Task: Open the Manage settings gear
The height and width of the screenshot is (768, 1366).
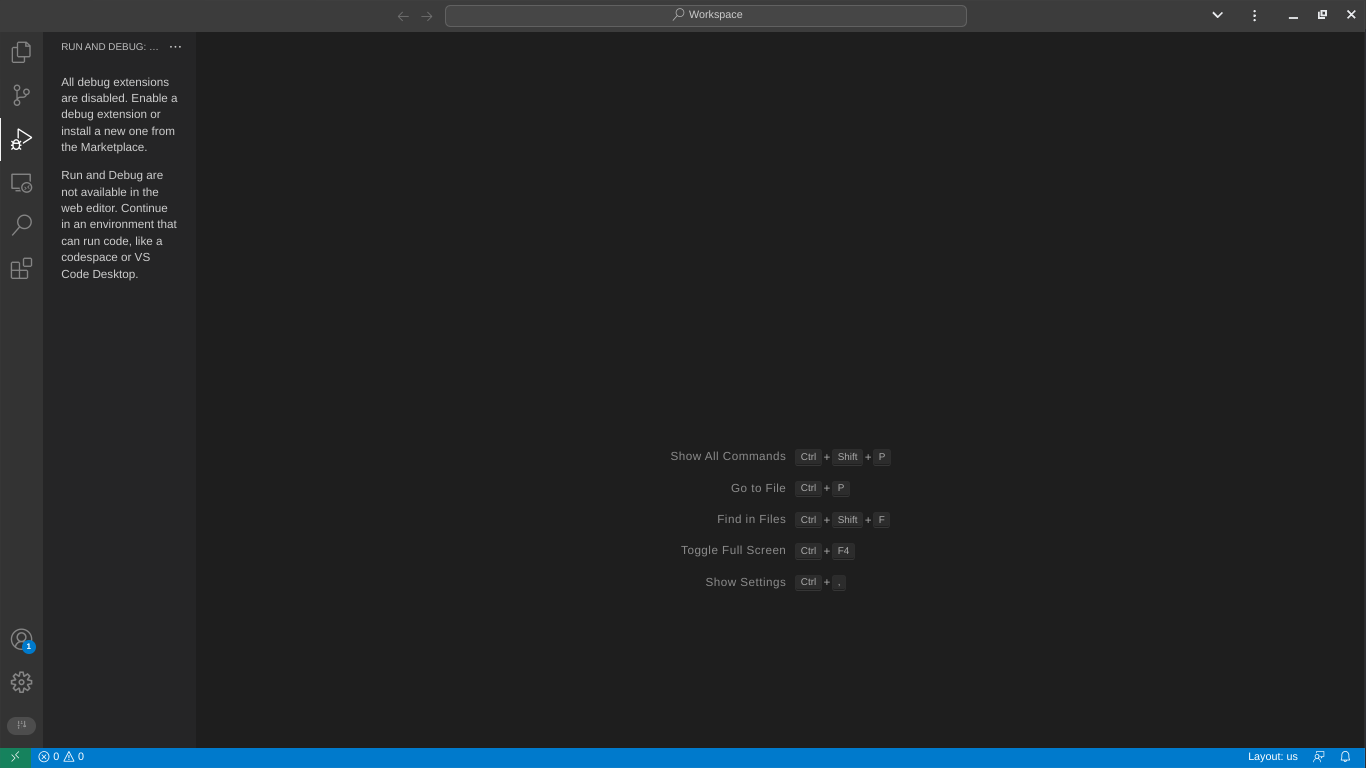Action: (x=21, y=682)
